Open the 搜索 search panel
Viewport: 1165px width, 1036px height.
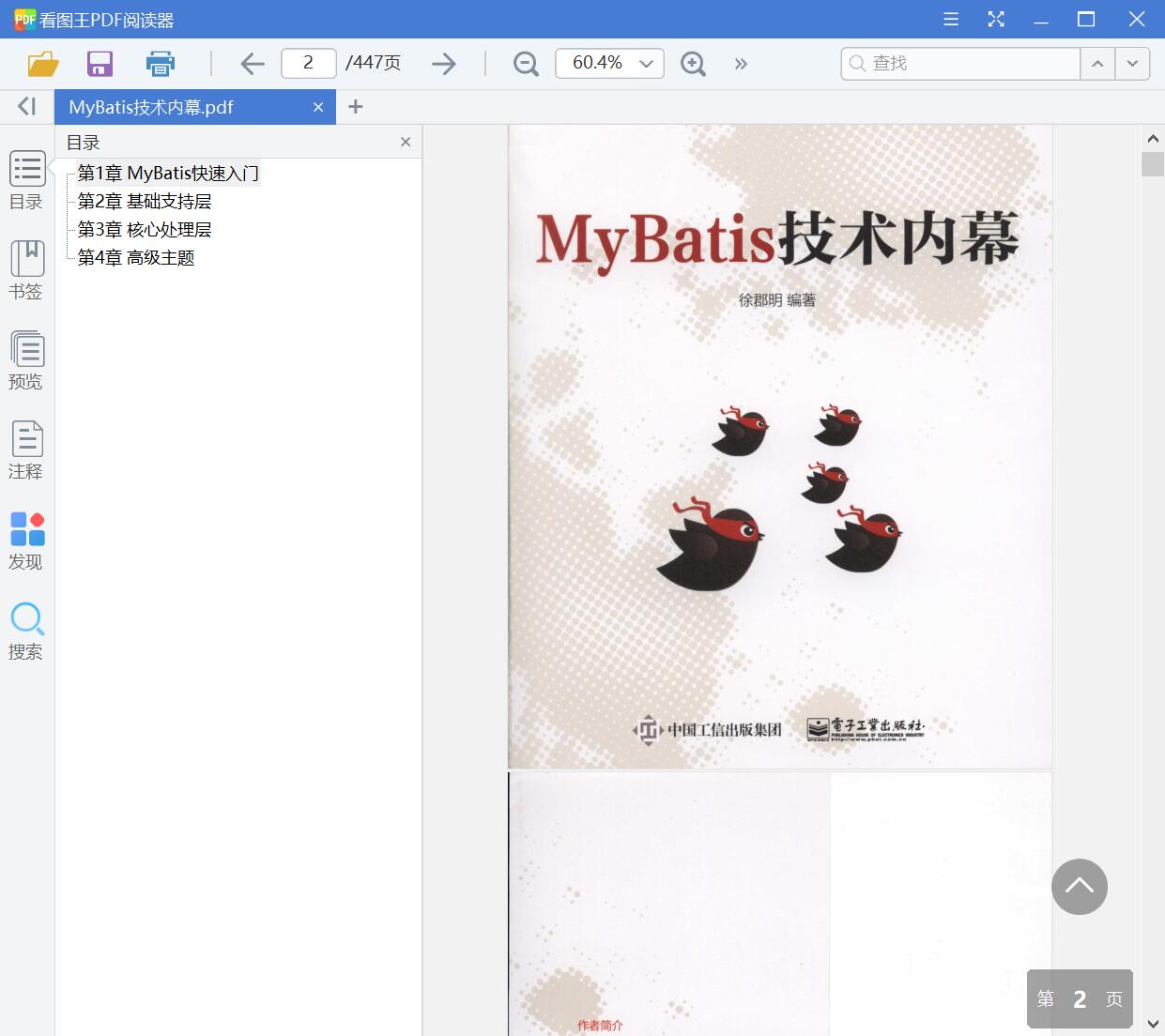click(26, 631)
